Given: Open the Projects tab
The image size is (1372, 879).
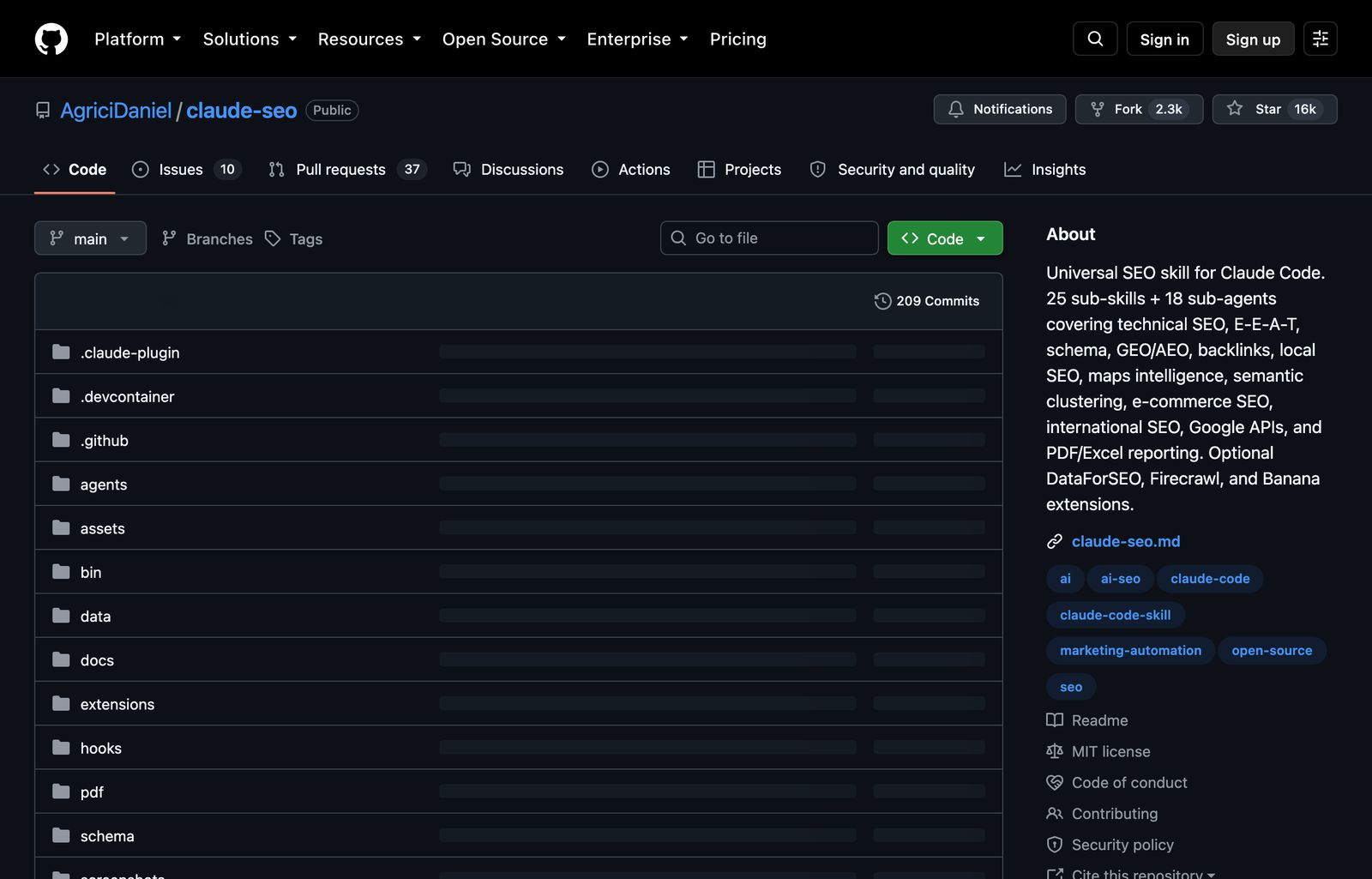Looking at the screenshot, I should 739,170.
